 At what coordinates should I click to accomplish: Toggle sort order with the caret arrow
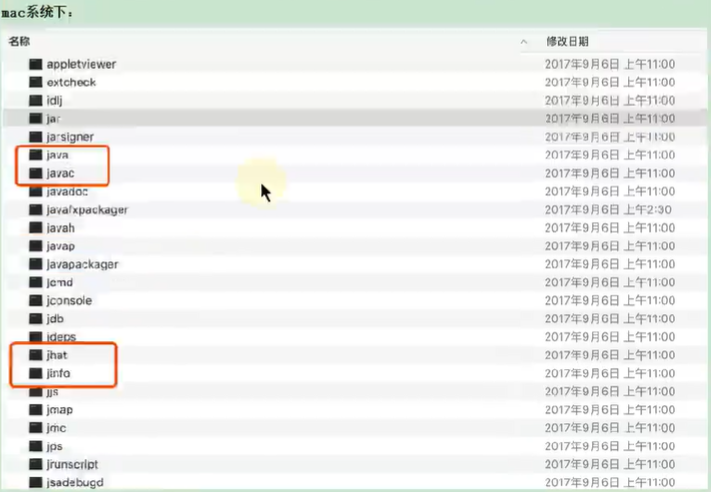click(524, 42)
